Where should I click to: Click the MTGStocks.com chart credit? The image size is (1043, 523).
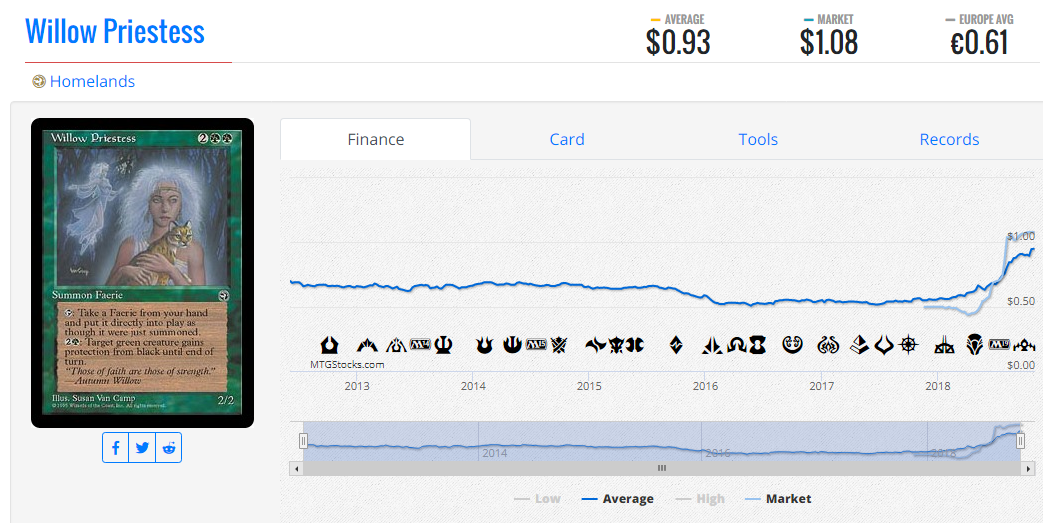pyautogui.click(x=347, y=364)
